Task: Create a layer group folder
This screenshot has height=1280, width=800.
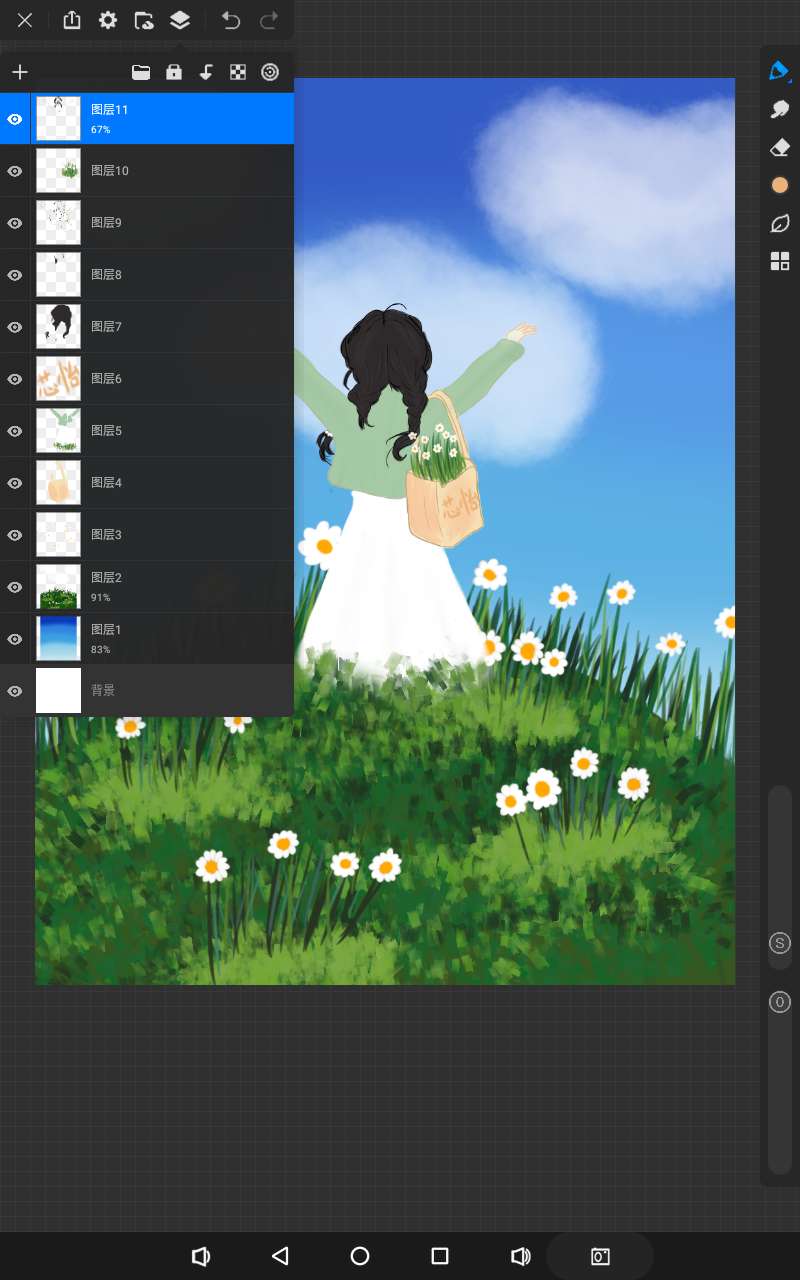Action: point(141,72)
